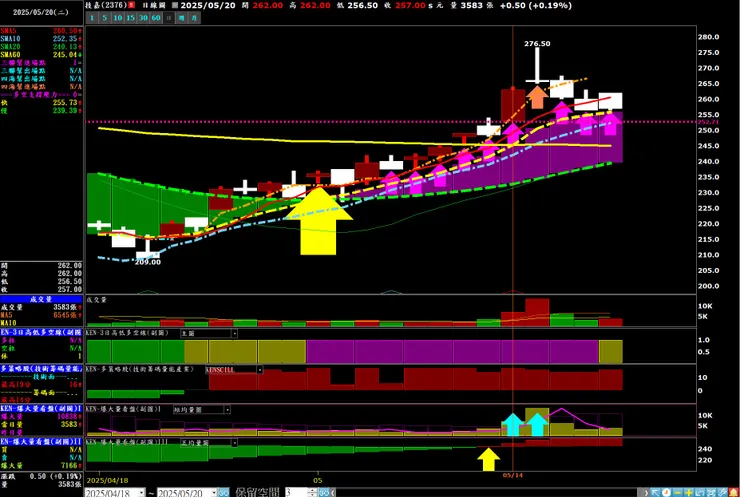The height and width of the screenshot is (497, 740).
Task: Select the 10-minute timeframe button
Action: pos(118,18)
